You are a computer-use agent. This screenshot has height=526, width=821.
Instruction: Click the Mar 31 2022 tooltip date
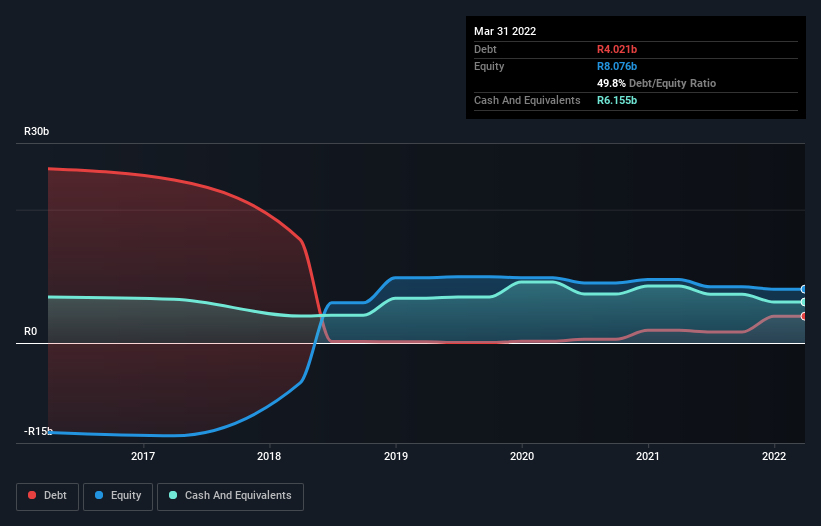(x=505, y=31)
